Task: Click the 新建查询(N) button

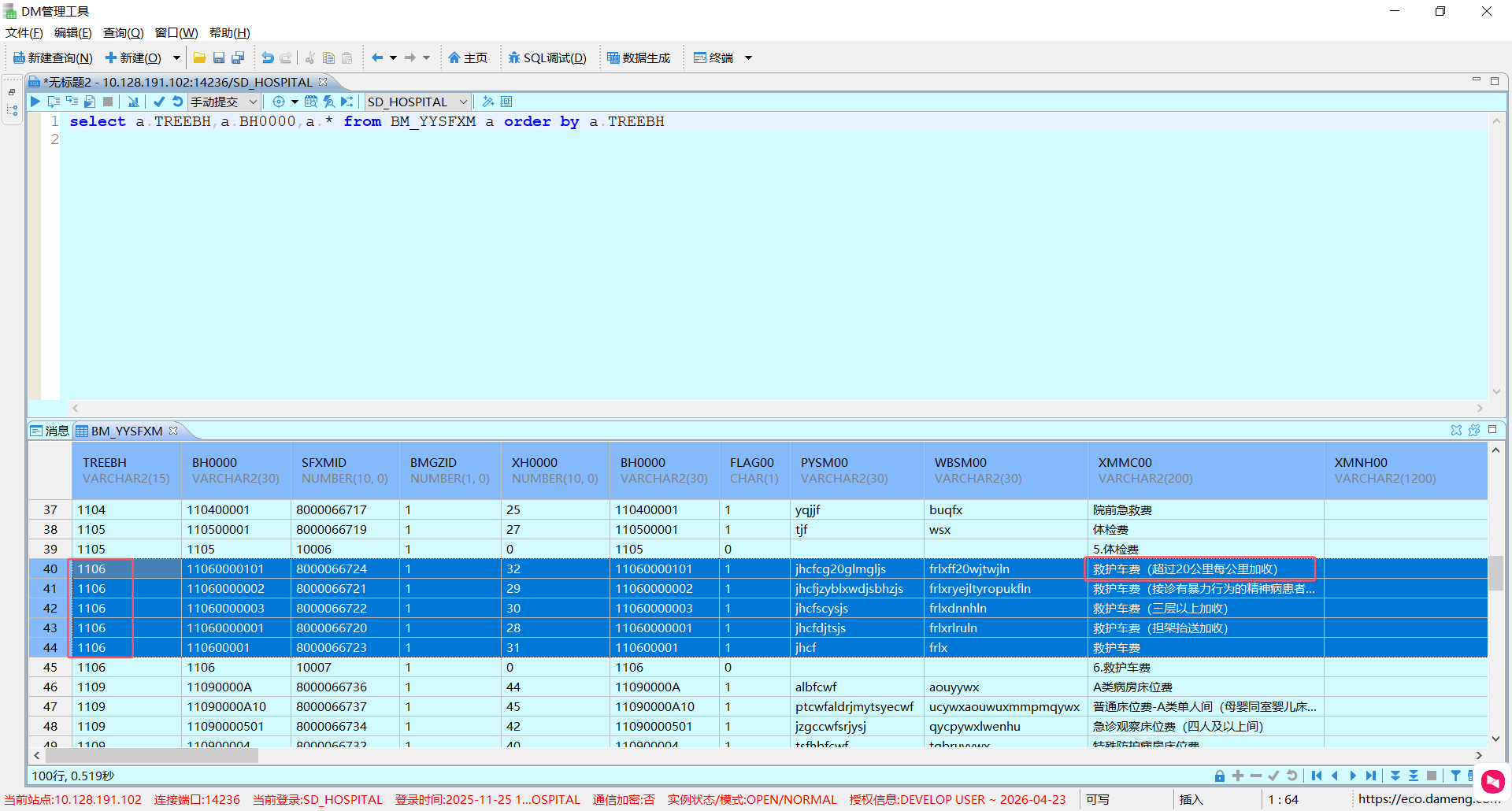Action: 53,57
